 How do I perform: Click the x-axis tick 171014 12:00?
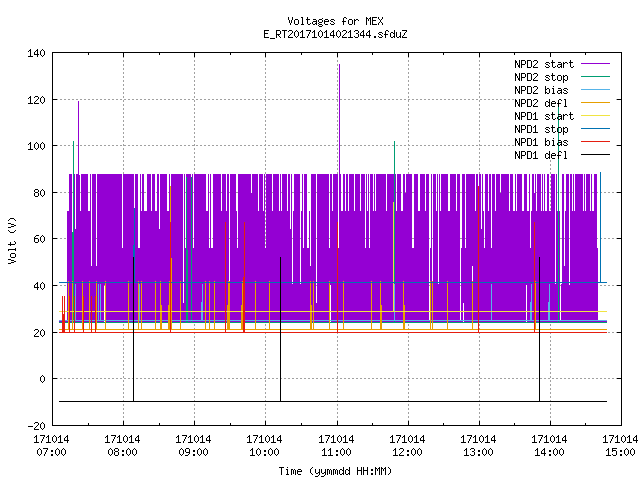pyautogui.click(x=407, y=446)
